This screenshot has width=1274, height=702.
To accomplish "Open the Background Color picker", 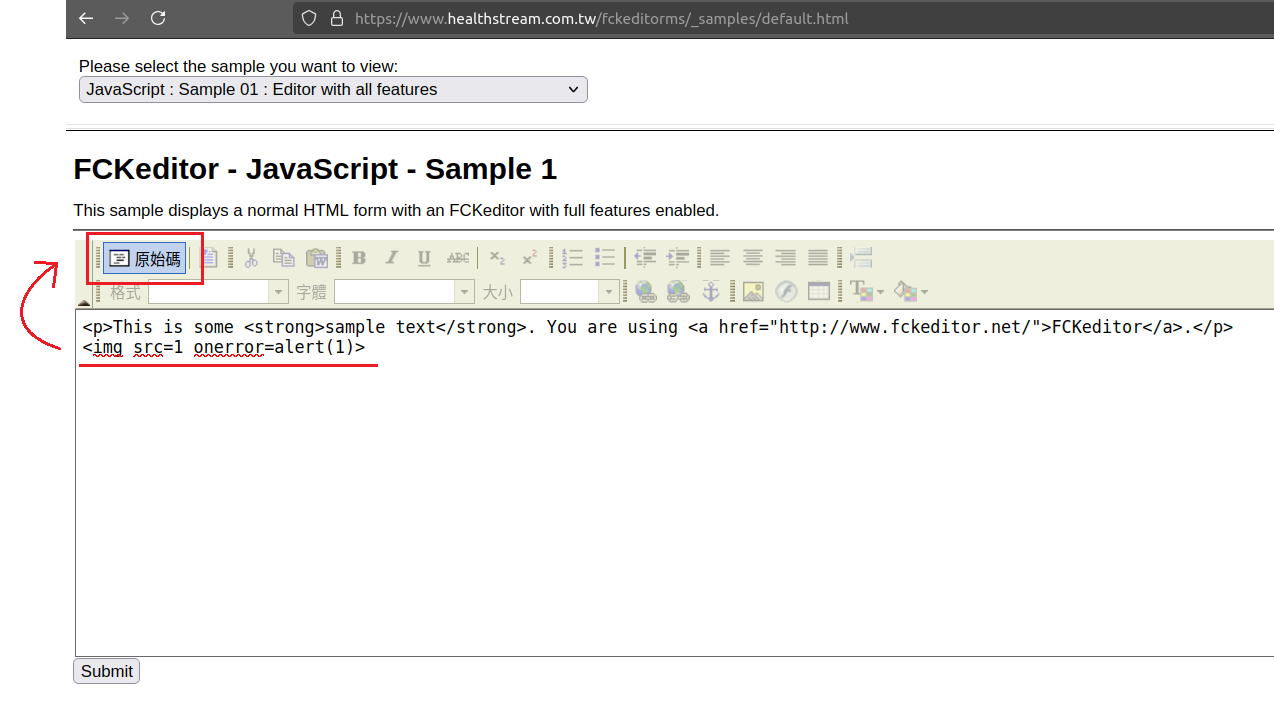I will point(910,291).
